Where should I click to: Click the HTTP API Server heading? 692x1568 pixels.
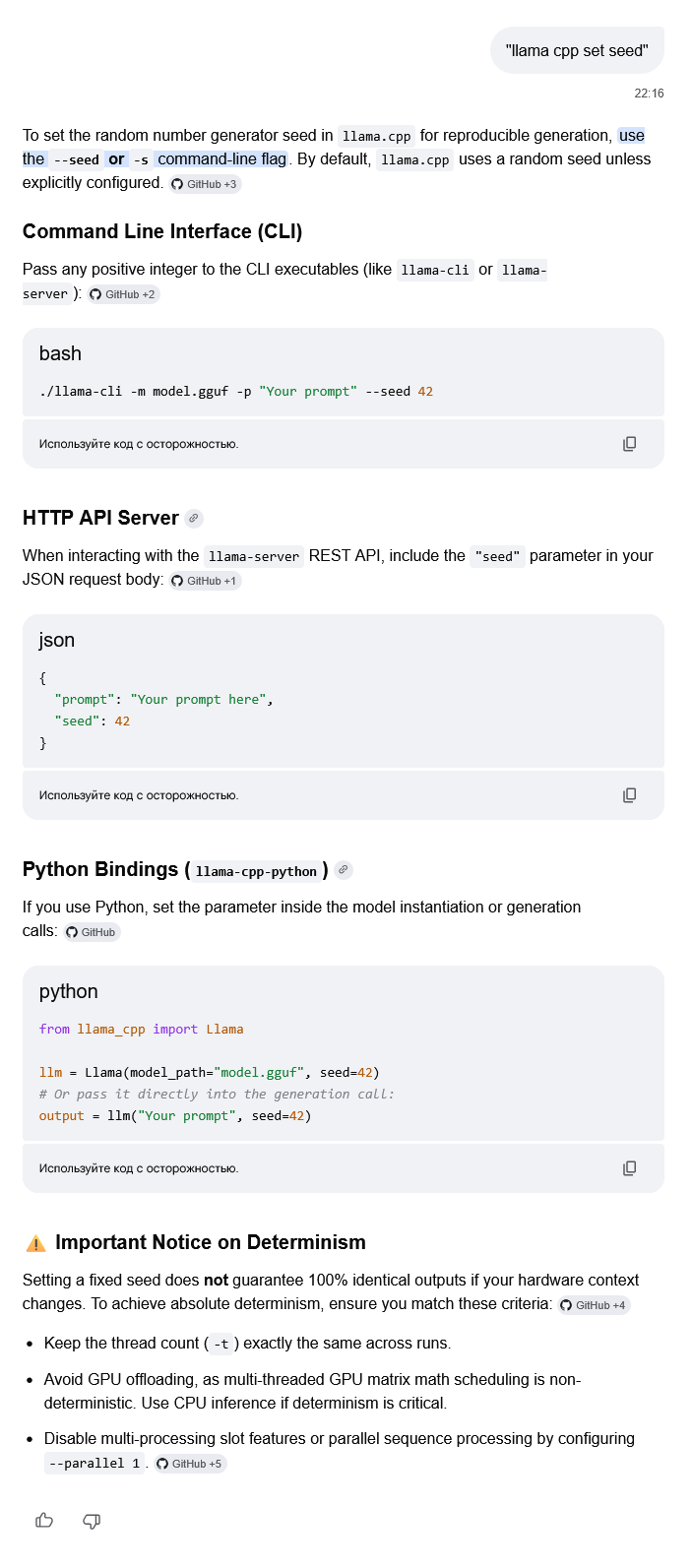point(100,518)
